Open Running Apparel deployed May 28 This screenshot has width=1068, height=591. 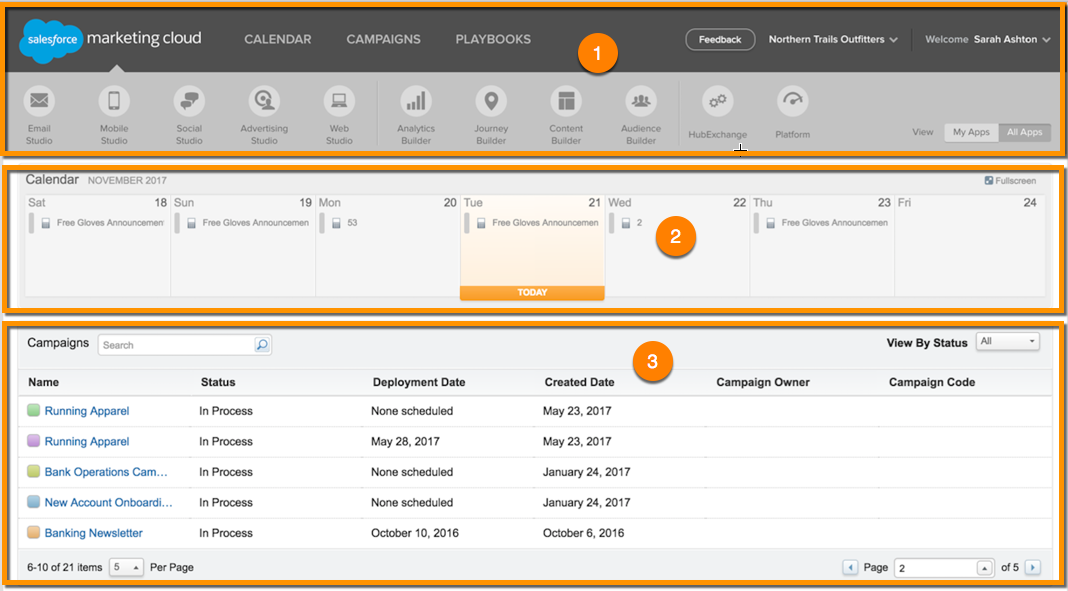(x=87, y=442)
